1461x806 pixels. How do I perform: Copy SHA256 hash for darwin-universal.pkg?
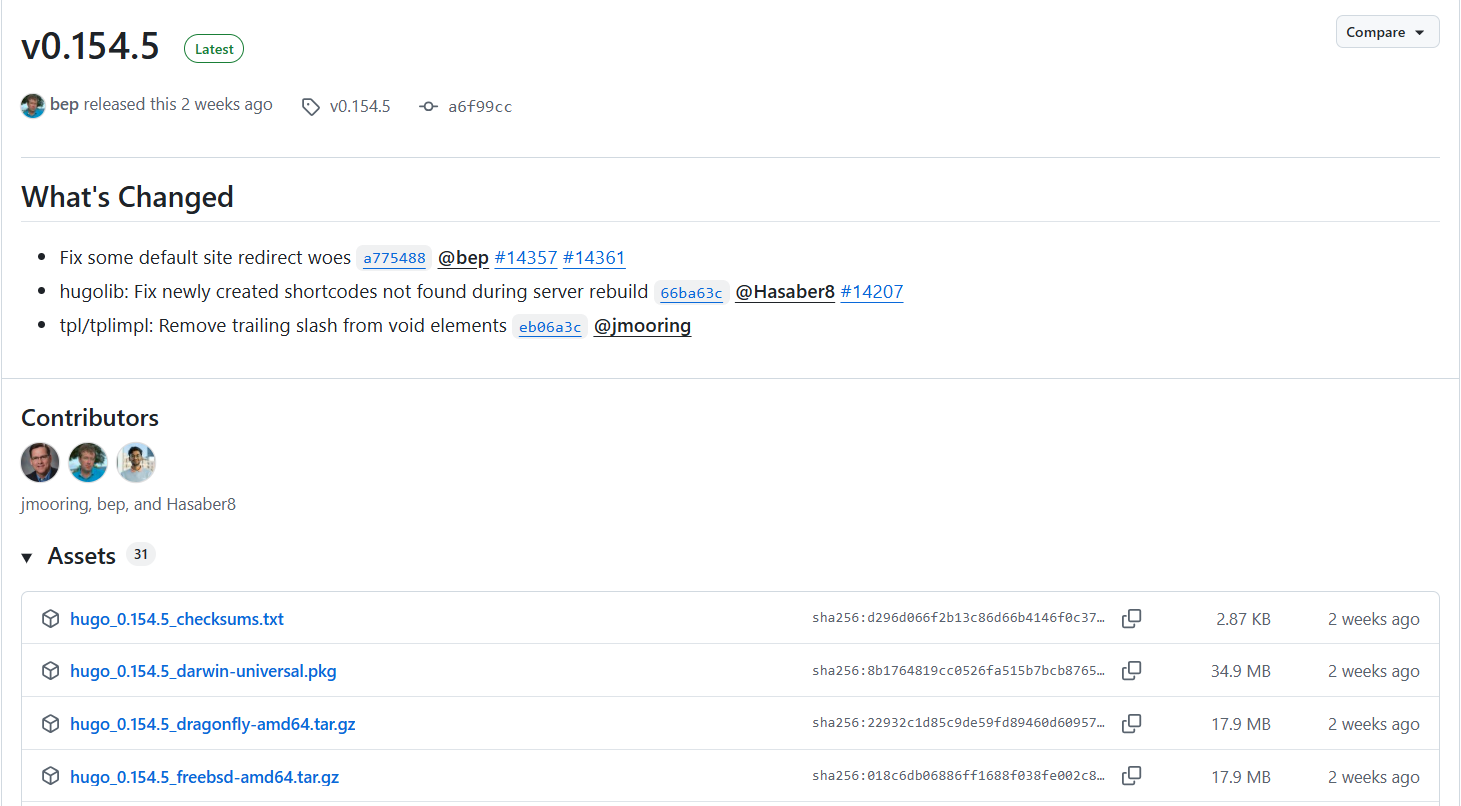pyautogui.click(x=1131, y=671)
